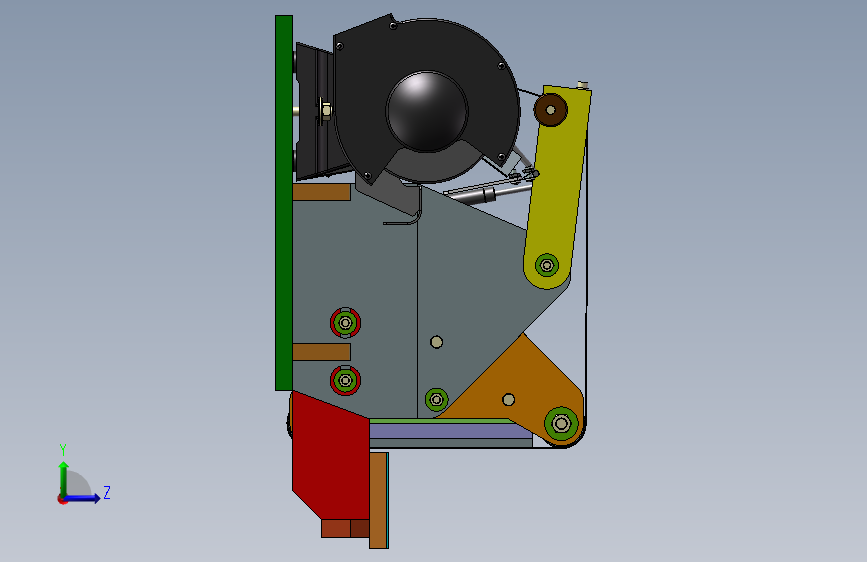
Task: Select the brown vertical bar at the bottom
Action: click(378, 501)
